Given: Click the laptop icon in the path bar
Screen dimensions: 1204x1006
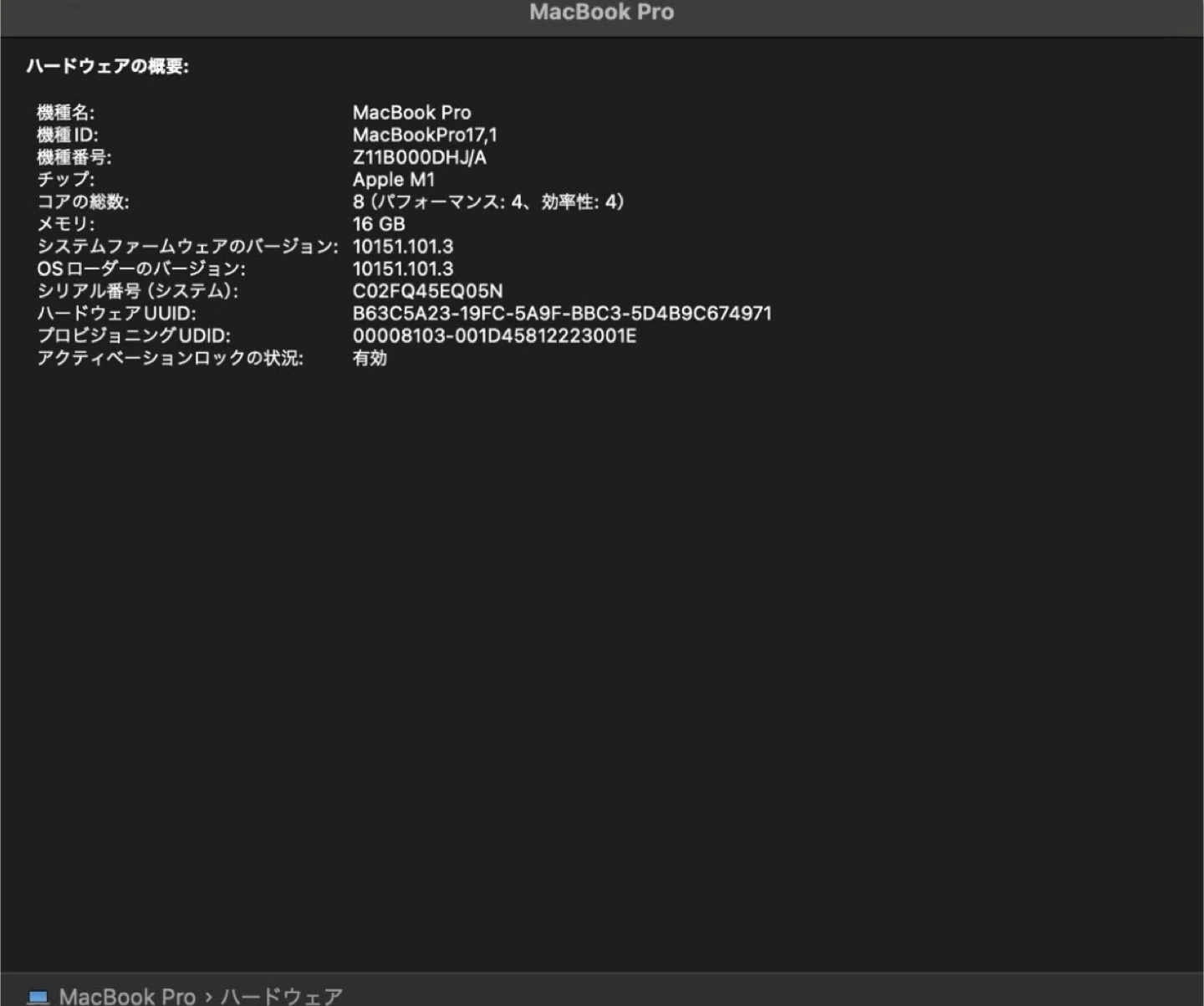Looking at the screenshot, I should (38, 997).
